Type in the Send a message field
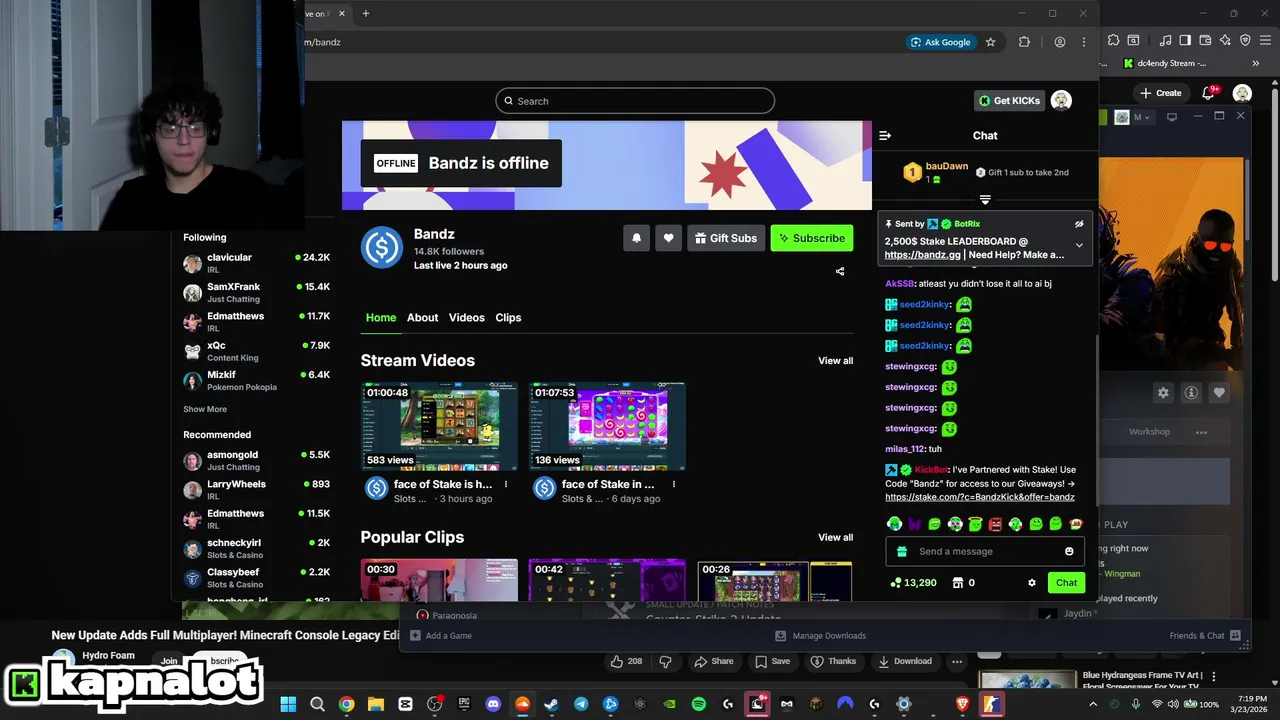1280x720 pixels. (985, 551)
